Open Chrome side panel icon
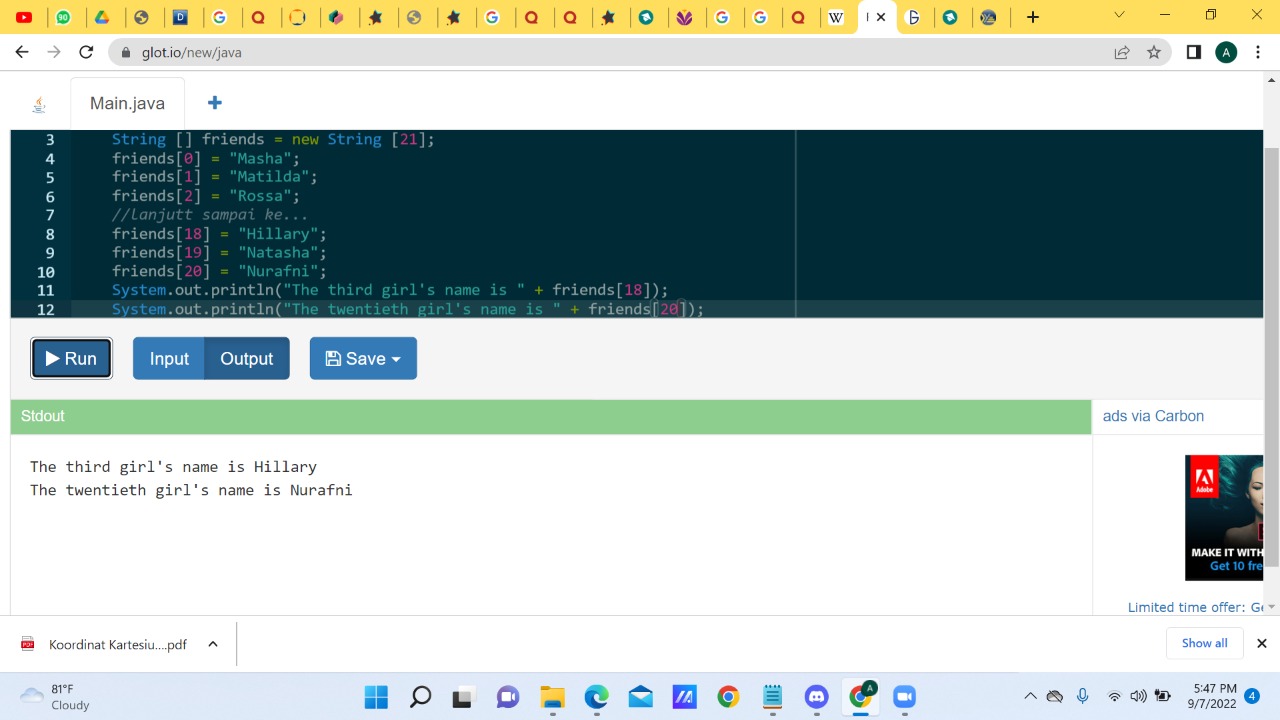The image size is (1280, 720). tap(1193, 52)
